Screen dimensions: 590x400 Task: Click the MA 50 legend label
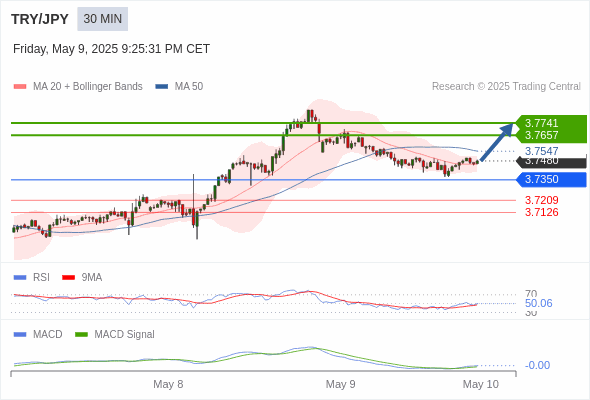(189, 87)
